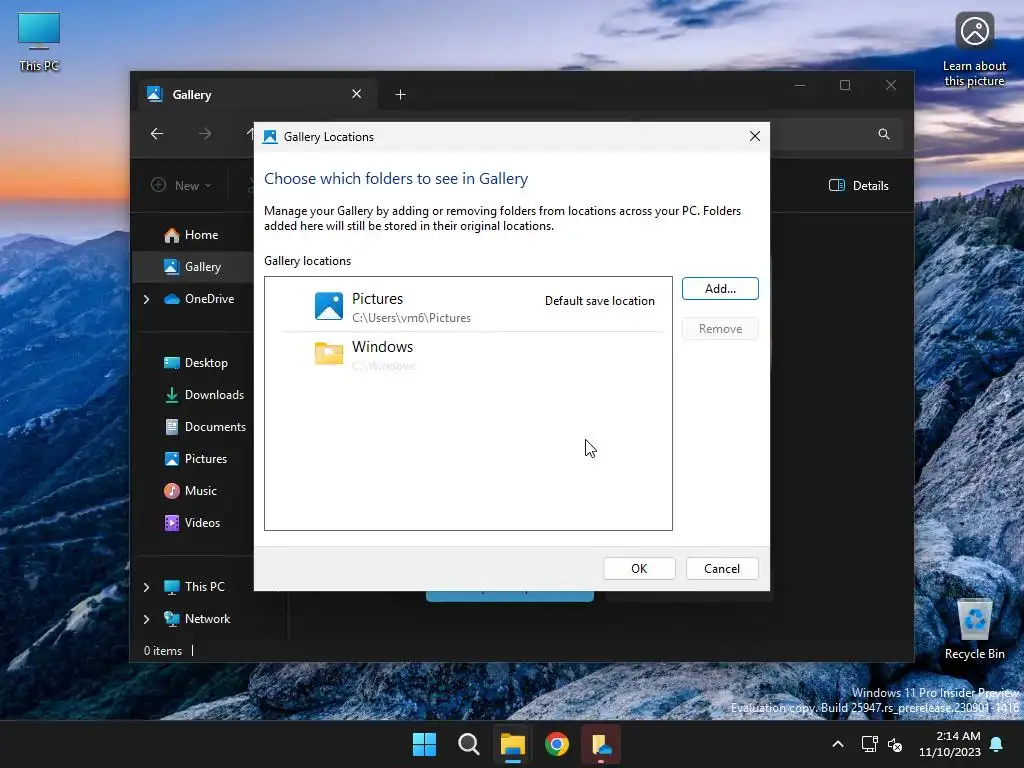Select Network in Explorer sidebar
This screenshot has width=1024, height=768.
(x=197, y=619)
